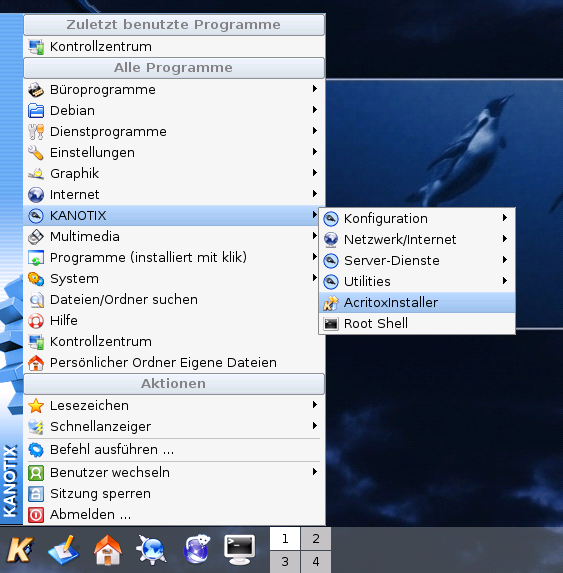563x573 pixels.
Task: Click the Multimedia icon
Action: (x=36, y=237)
